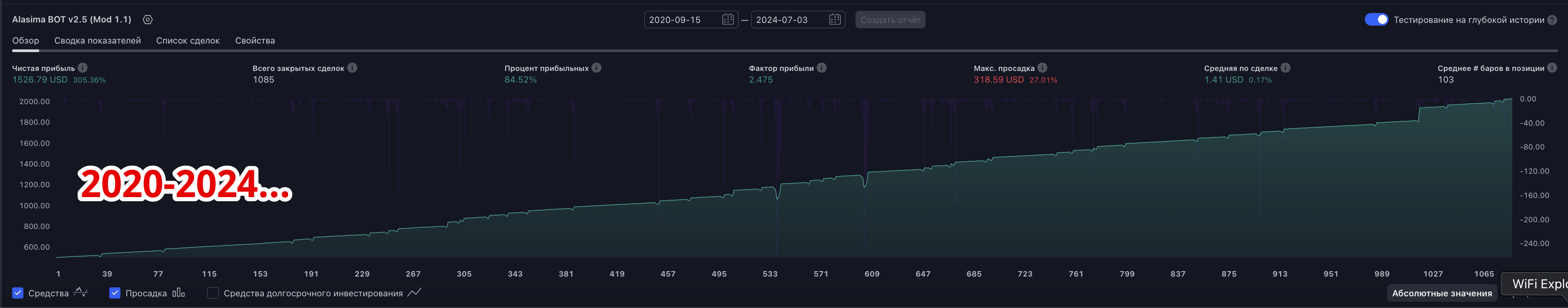Show info for Чистая прибыль

(83, 67)
